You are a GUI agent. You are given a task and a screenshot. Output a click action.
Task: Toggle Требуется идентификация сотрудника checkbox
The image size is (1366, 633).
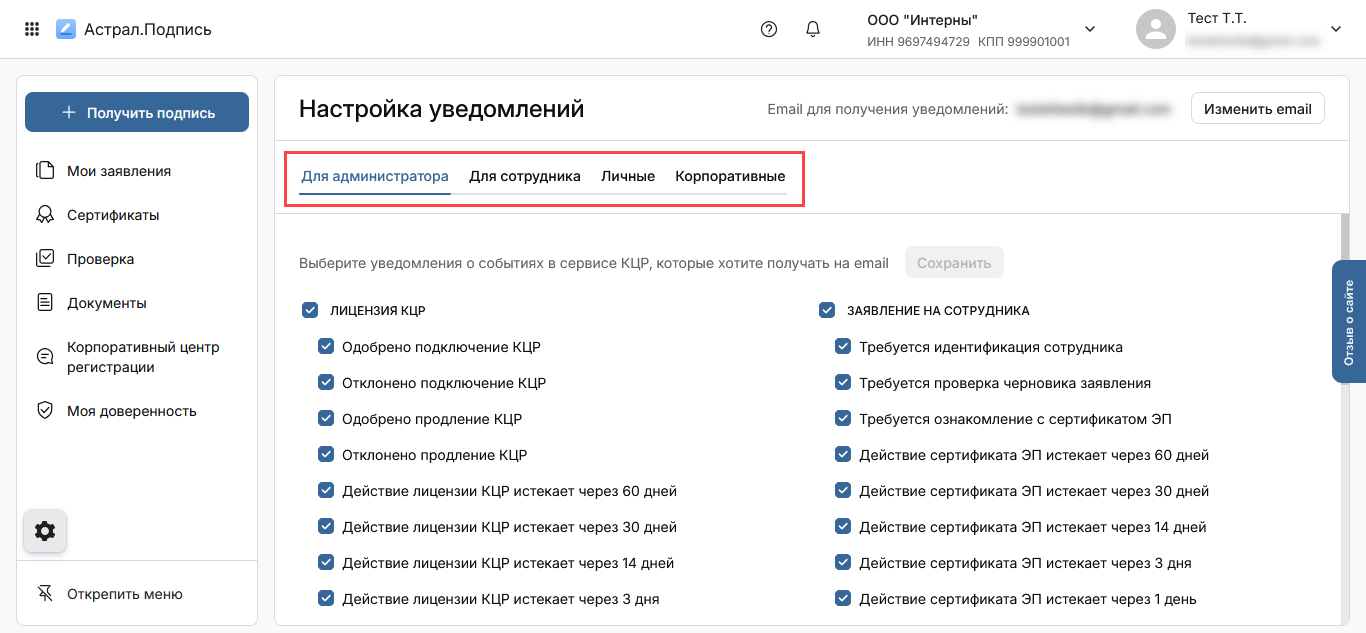(x=843, y=347)
